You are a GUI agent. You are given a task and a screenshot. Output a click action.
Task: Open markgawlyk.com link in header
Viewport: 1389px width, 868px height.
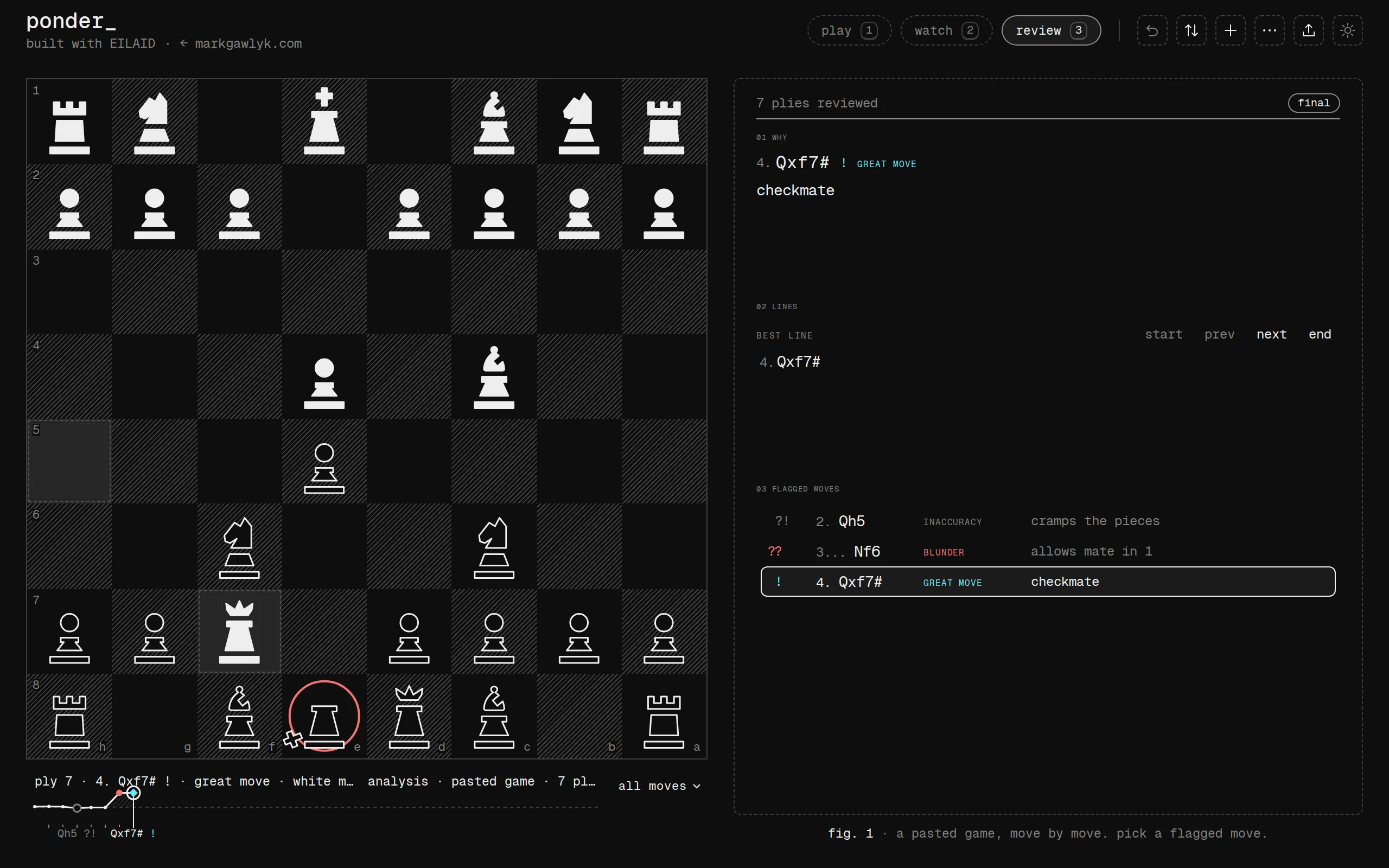coord(240,43)
